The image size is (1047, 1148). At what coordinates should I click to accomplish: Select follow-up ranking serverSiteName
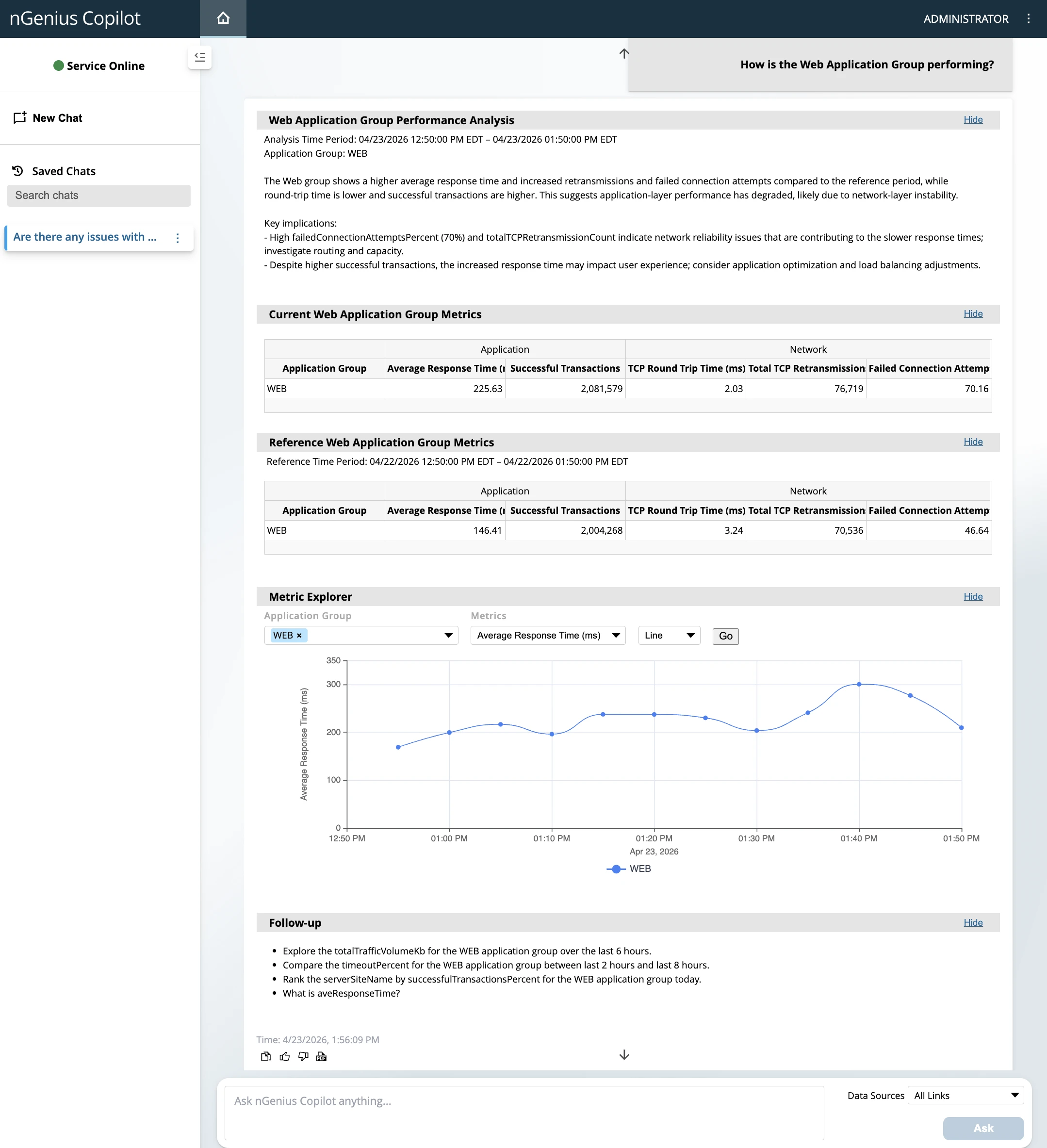(492, 980)
